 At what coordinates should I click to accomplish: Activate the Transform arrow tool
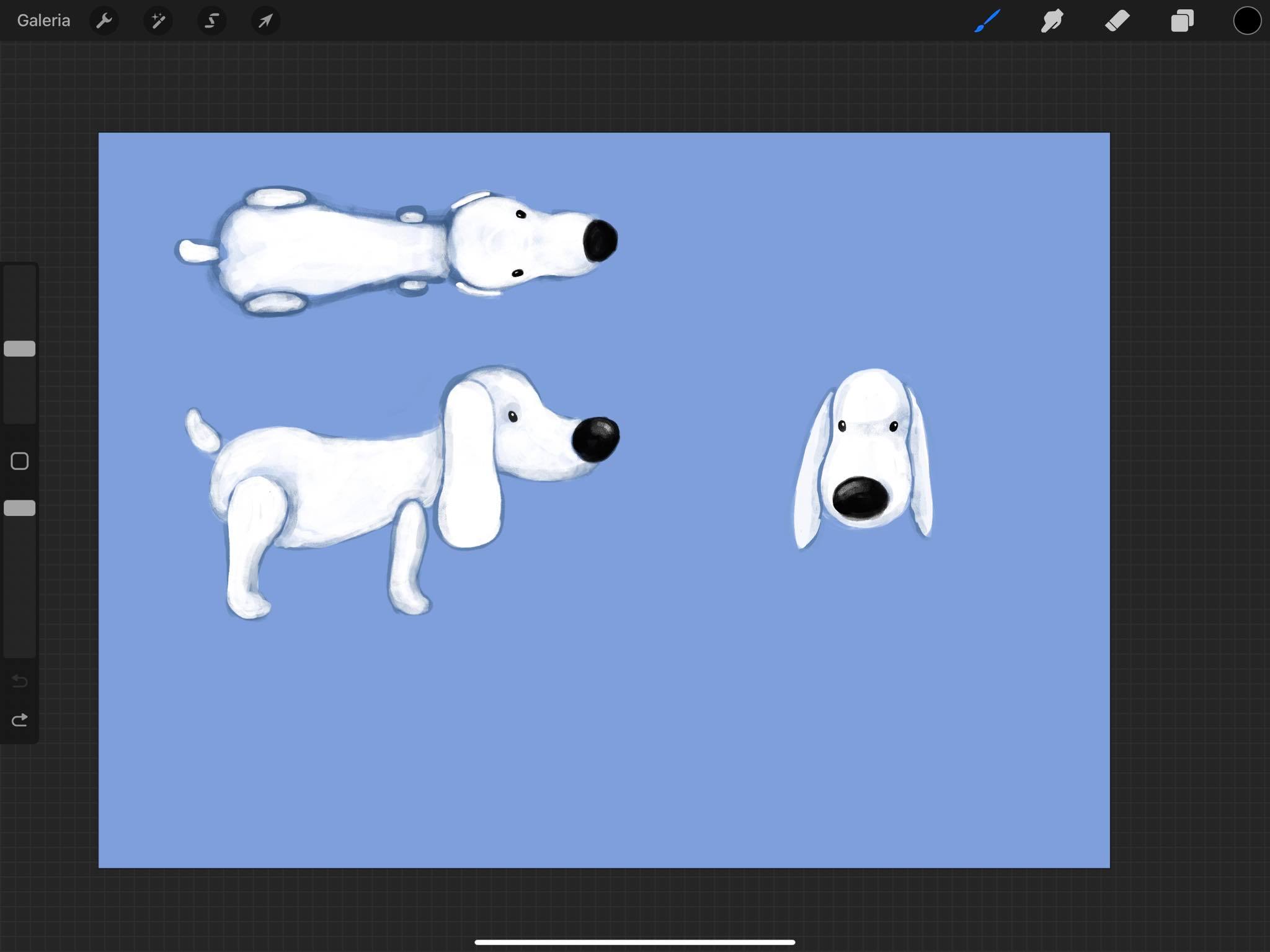[265, 21]
